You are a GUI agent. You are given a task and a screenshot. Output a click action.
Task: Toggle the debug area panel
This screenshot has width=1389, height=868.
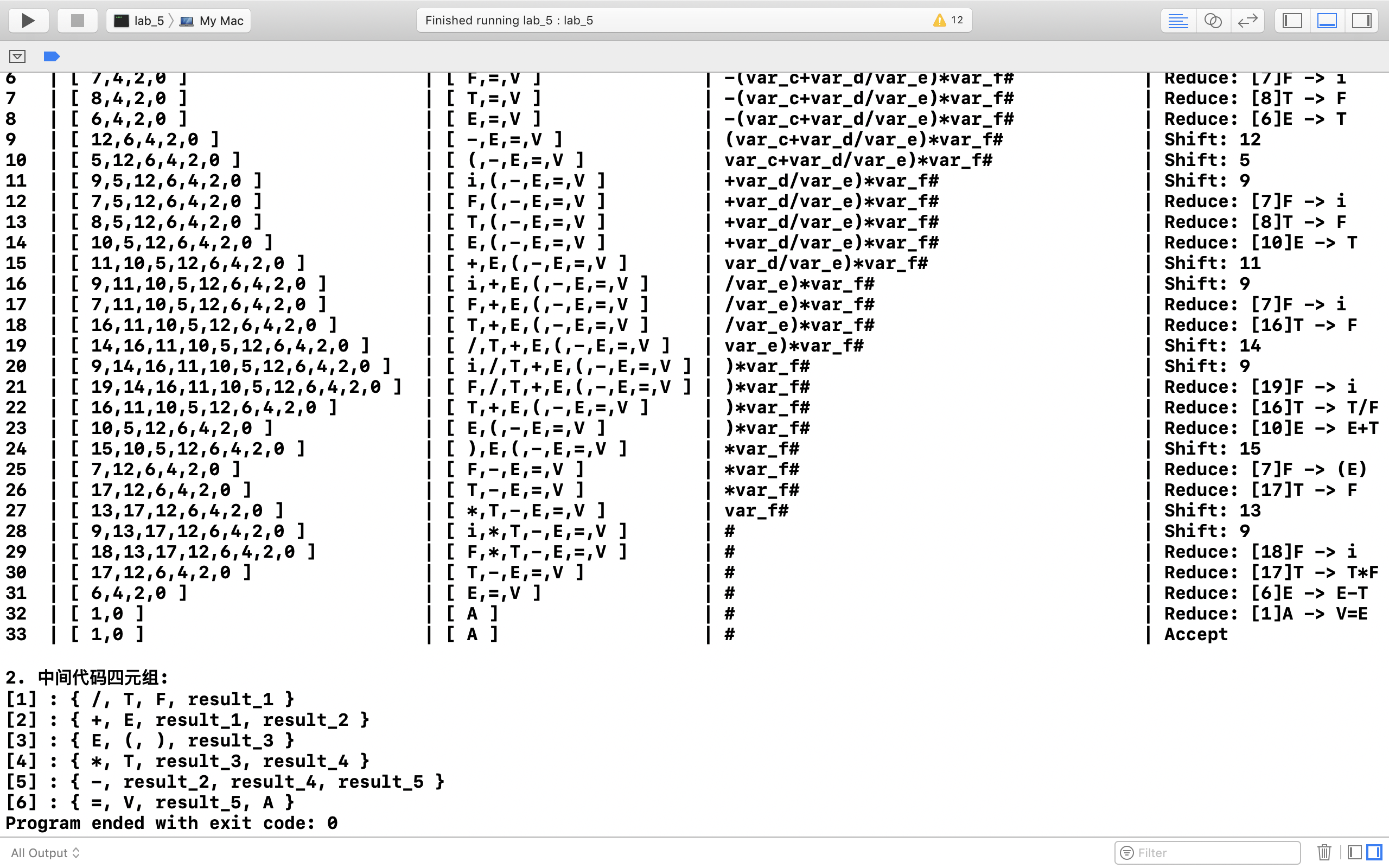[x=1327, y=21]
